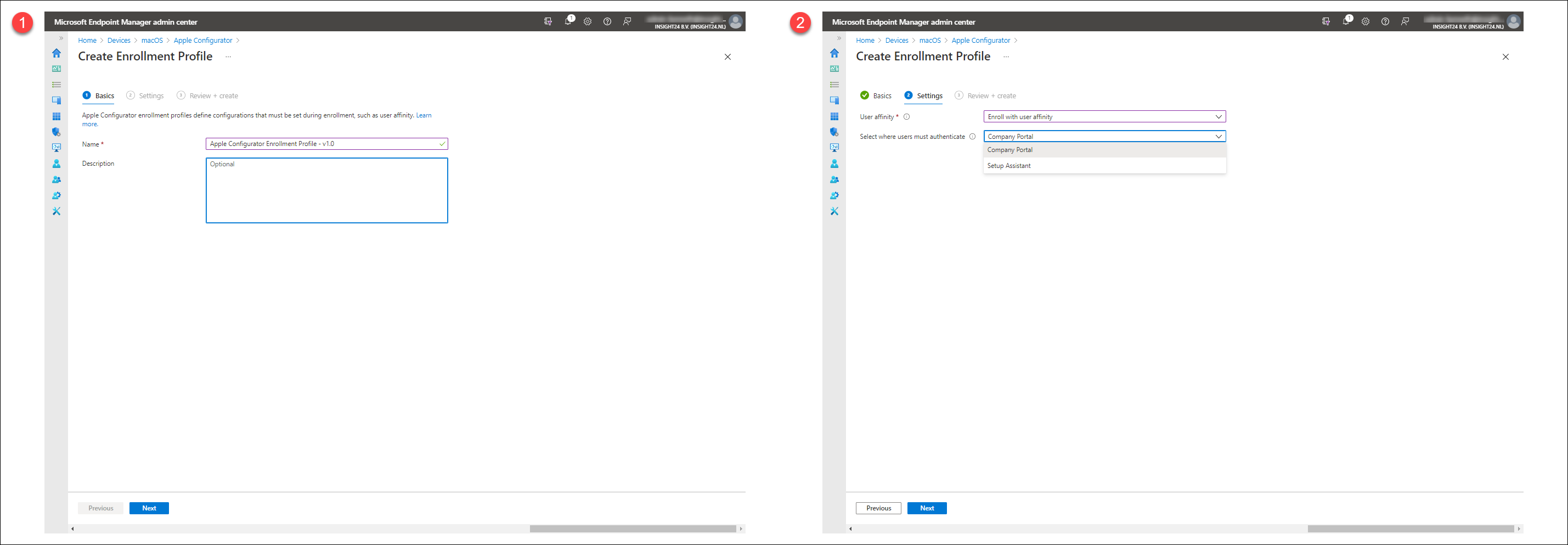
Task: Open Home icon in right screenshot sidebar
Action: (x=834, y=53)
